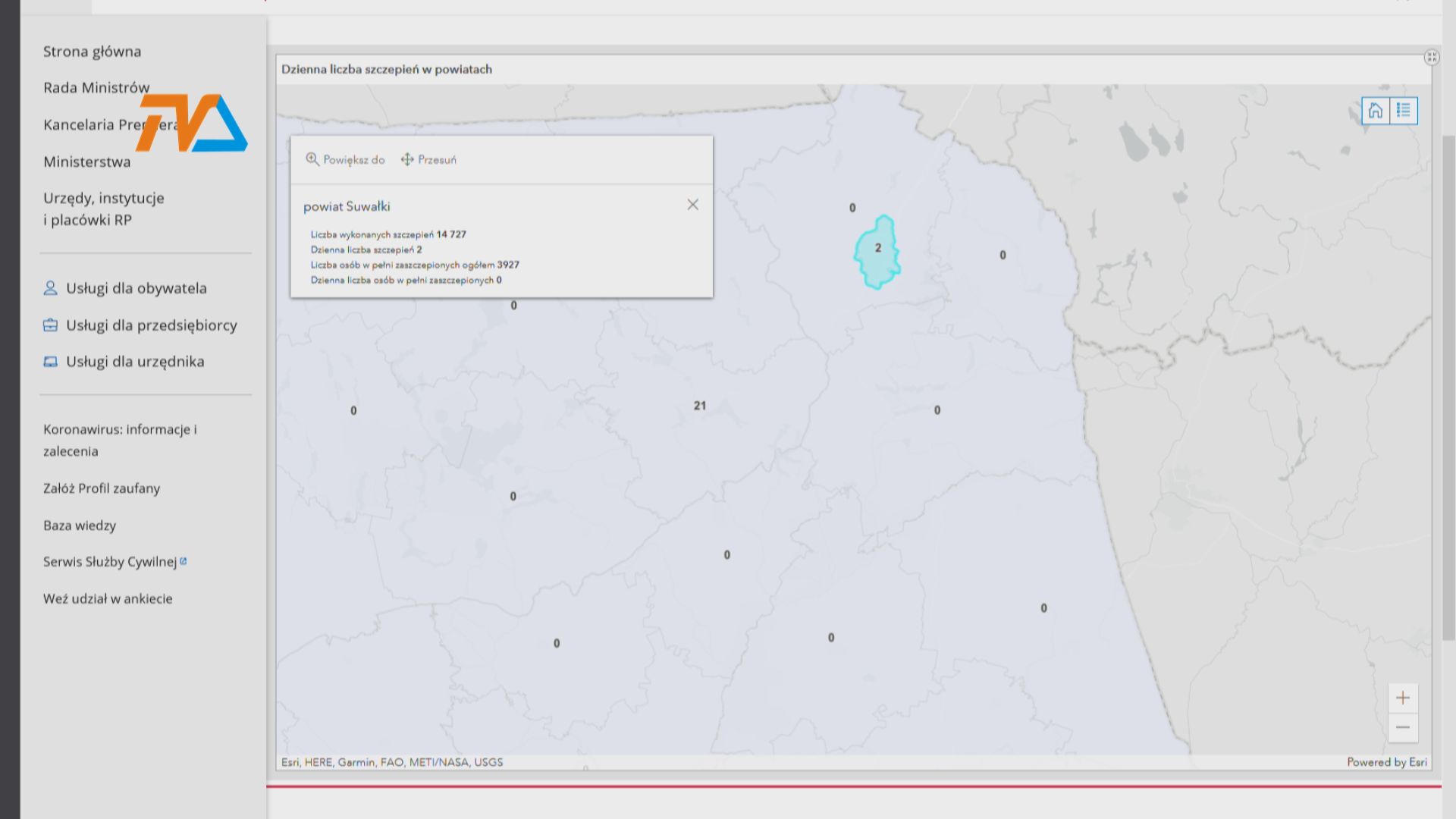The width and height of the screenshot is (1456, 819).
Task: Click the person icon for Usługi dla obywatela
Action: [x=50, y=288]
